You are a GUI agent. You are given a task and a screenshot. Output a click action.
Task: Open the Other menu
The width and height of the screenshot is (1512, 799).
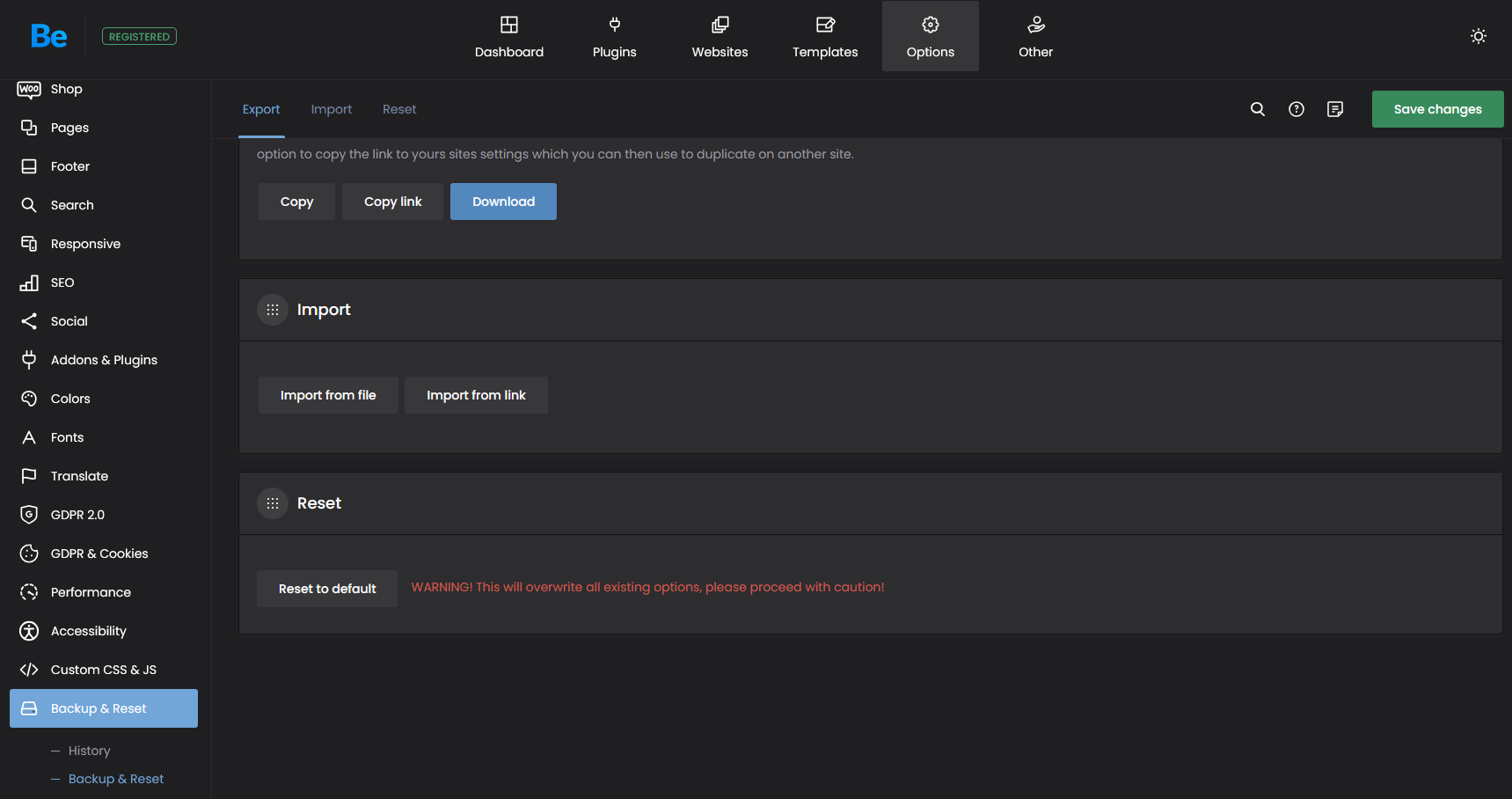coord(1036,36)
